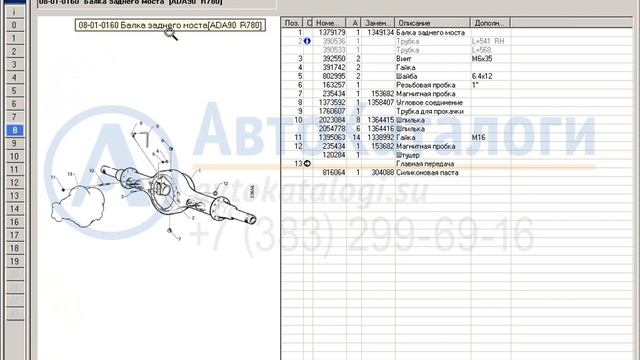This screenshot has height=360, width=640.
Task: Select the 'Резьбовая пробка' row
Action: click(425, 85)
